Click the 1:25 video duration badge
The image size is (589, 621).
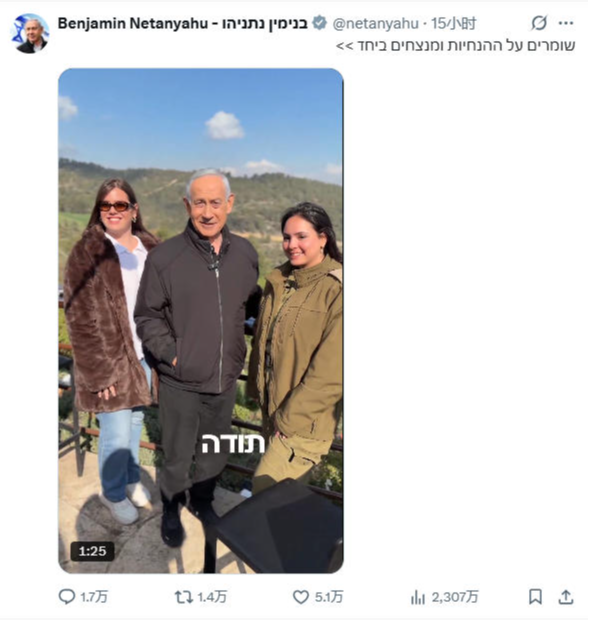point(92,551)
